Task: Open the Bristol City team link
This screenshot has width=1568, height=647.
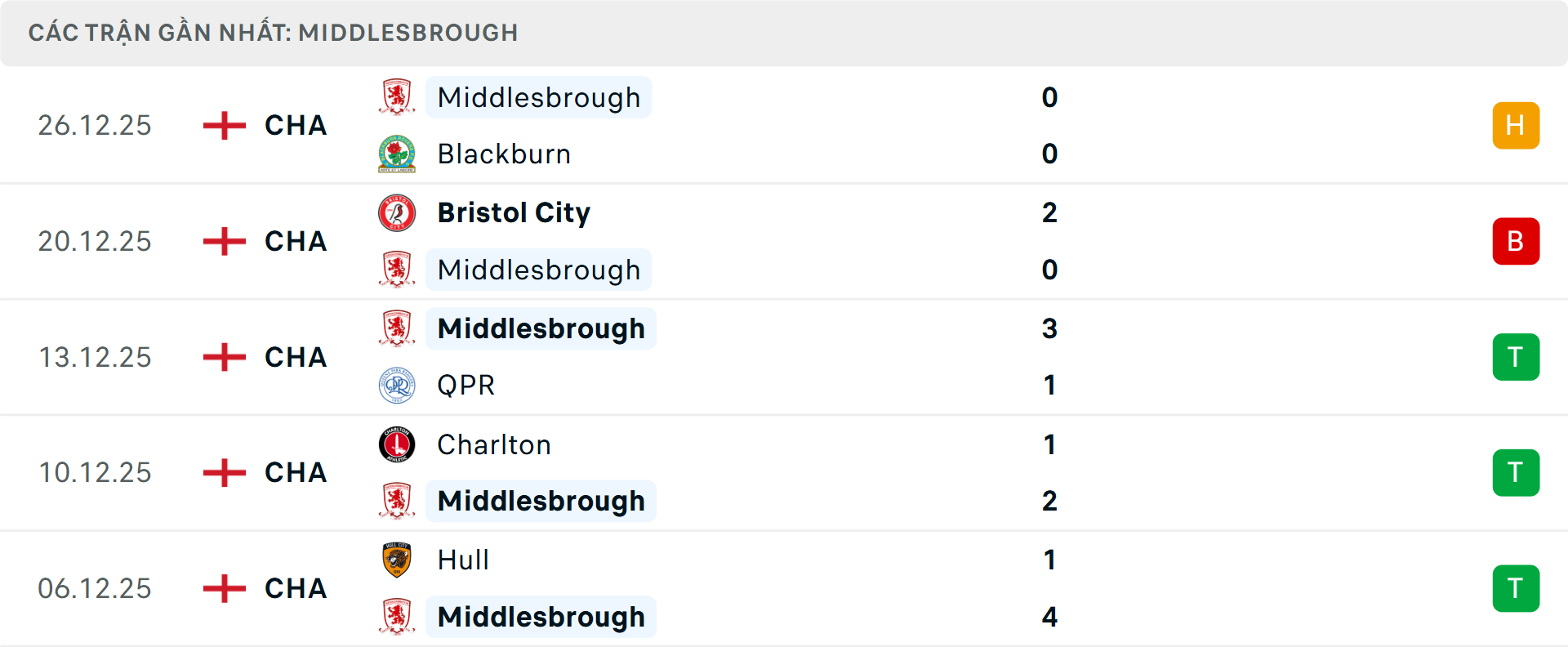Action: coord(514,212)
